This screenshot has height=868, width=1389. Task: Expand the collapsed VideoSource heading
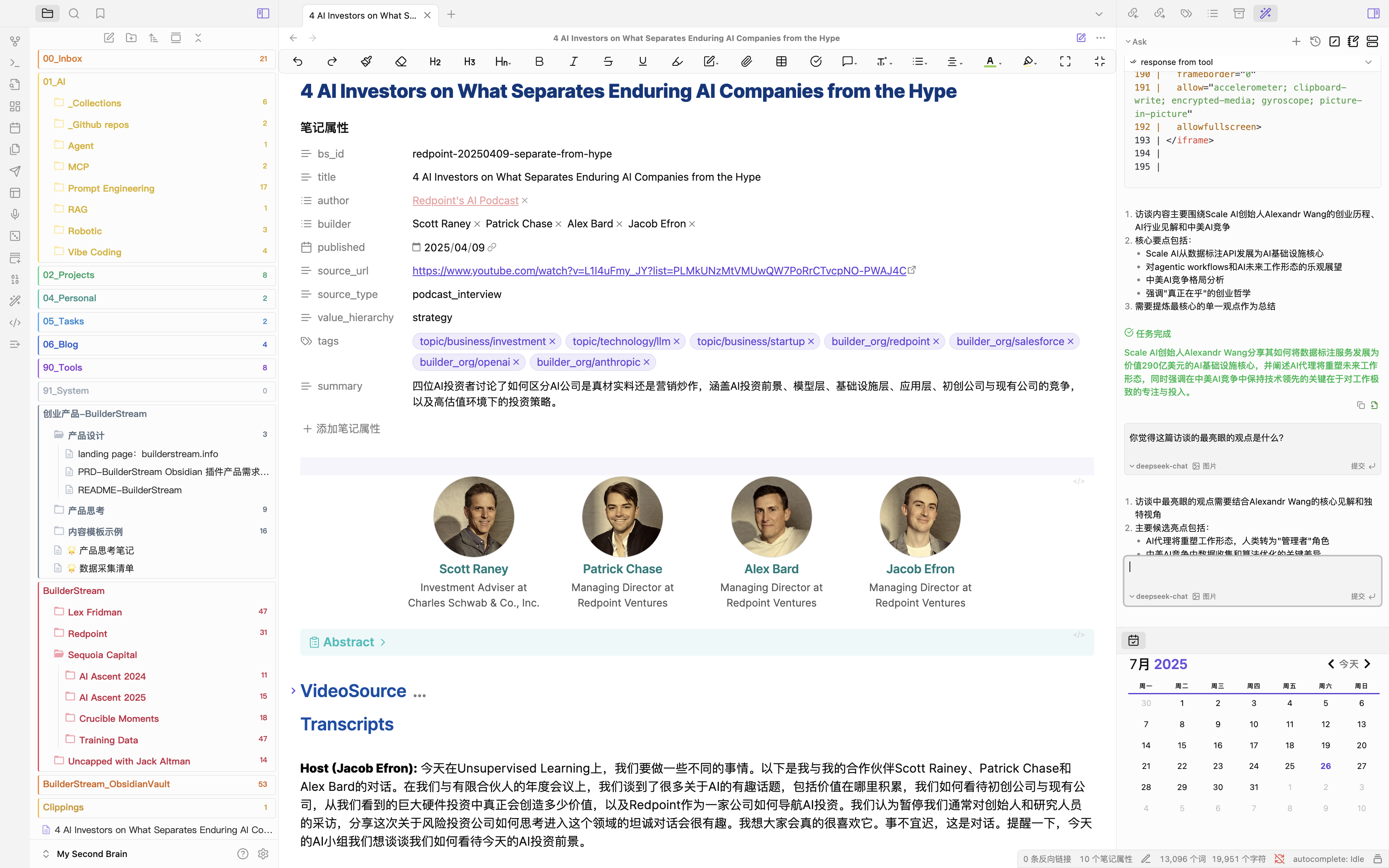coord(293,691)
